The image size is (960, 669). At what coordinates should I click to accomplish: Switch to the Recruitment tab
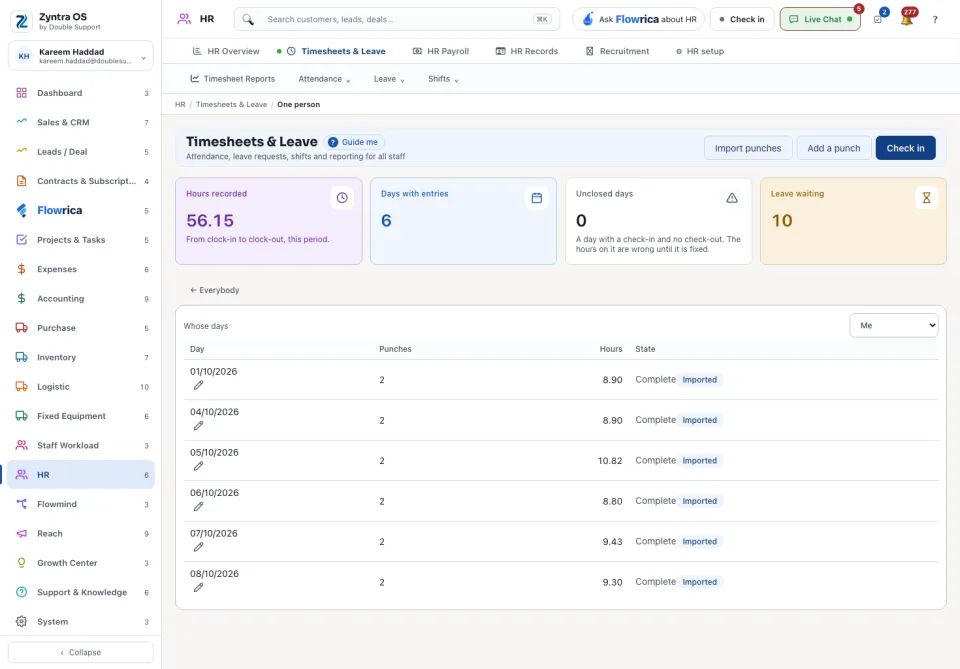click(618, 51)
